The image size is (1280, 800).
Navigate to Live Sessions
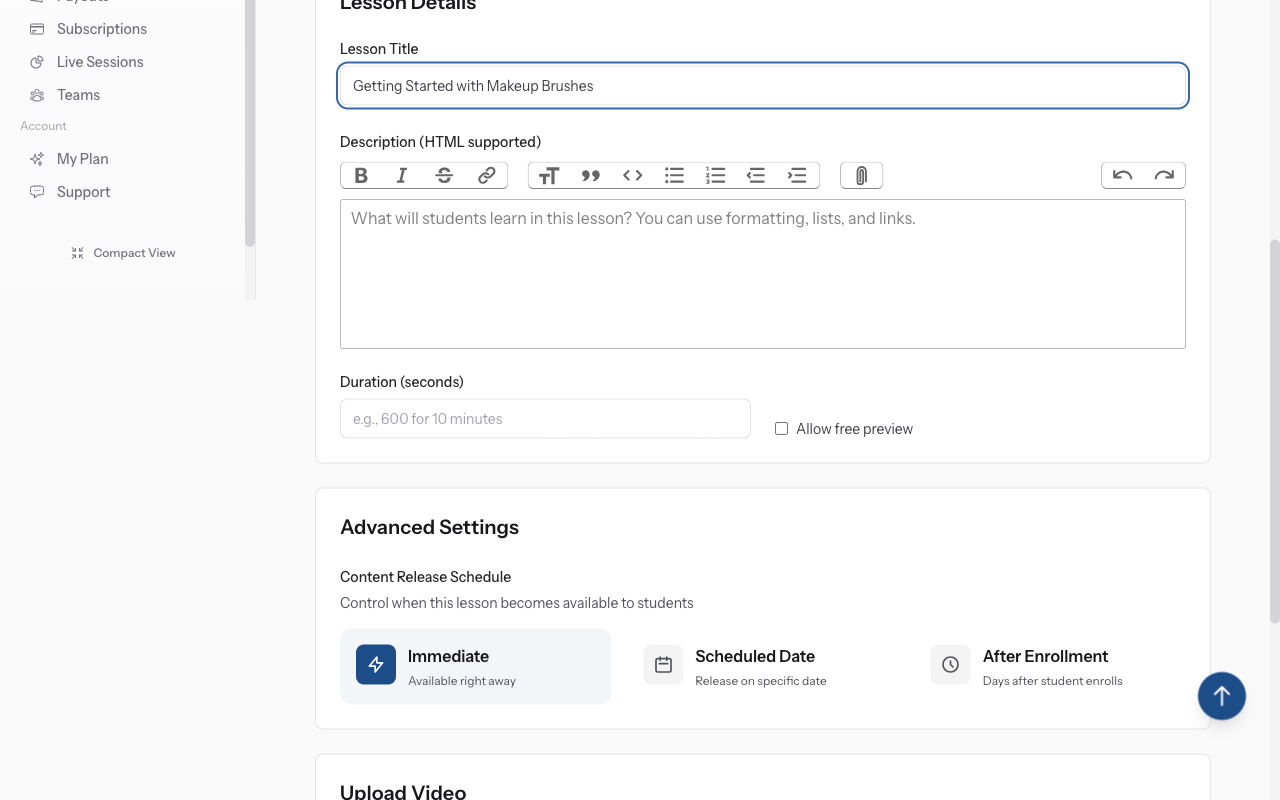pos(98,61)
